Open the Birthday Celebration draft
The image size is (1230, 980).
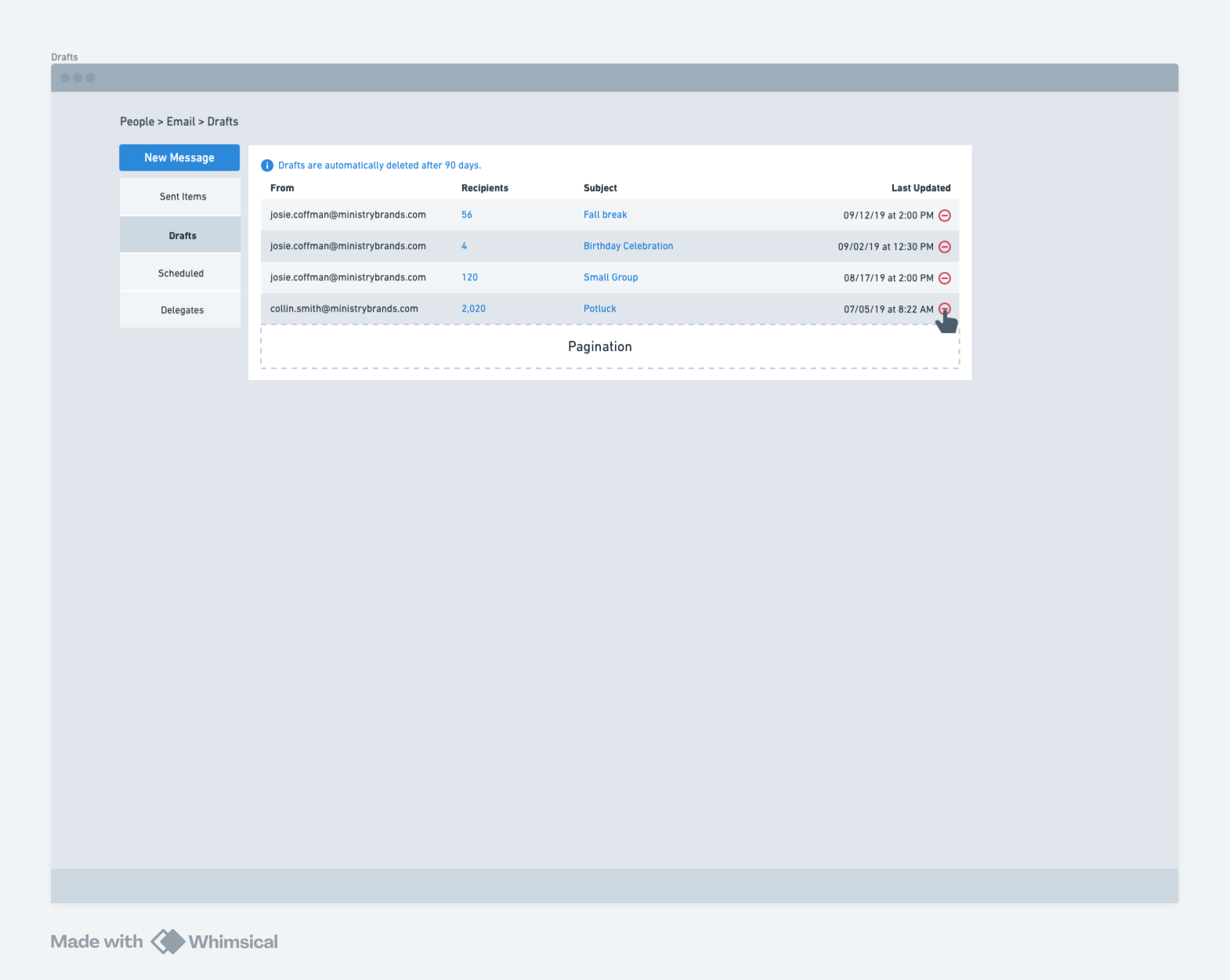(628, 246)
